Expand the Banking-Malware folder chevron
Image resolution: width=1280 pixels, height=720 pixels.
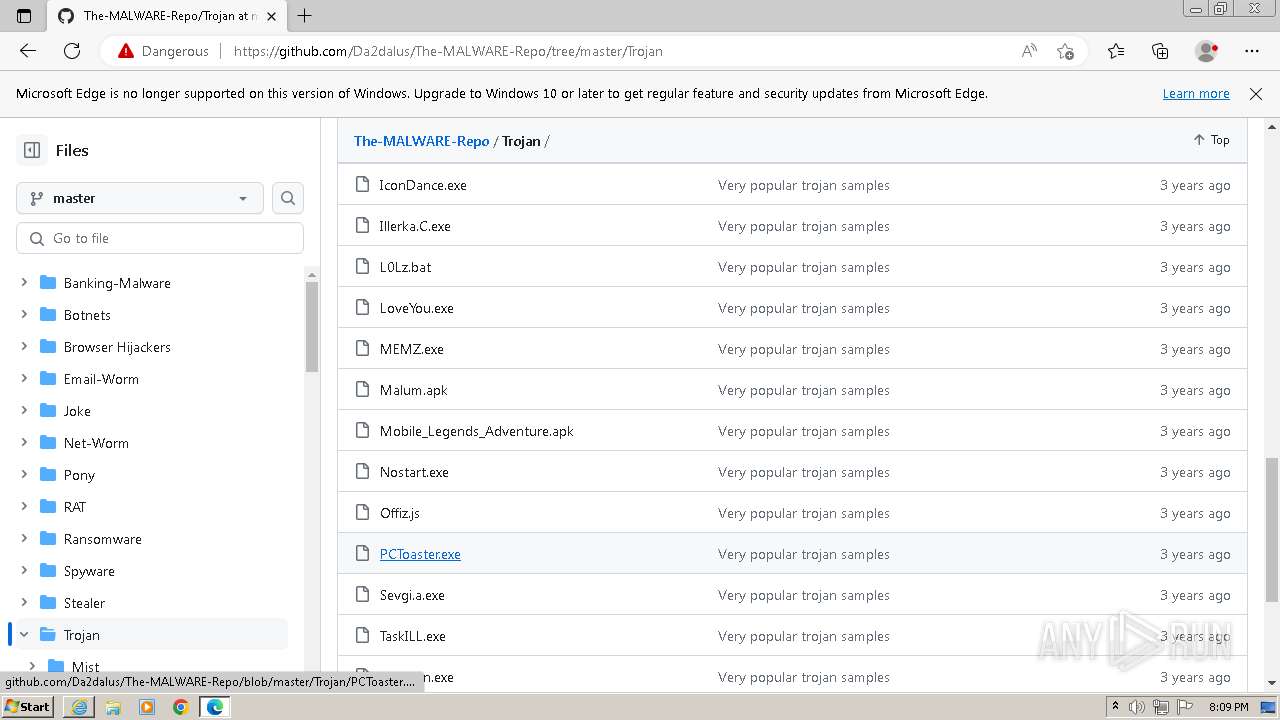pyautogui.click(x=24, y=283)
